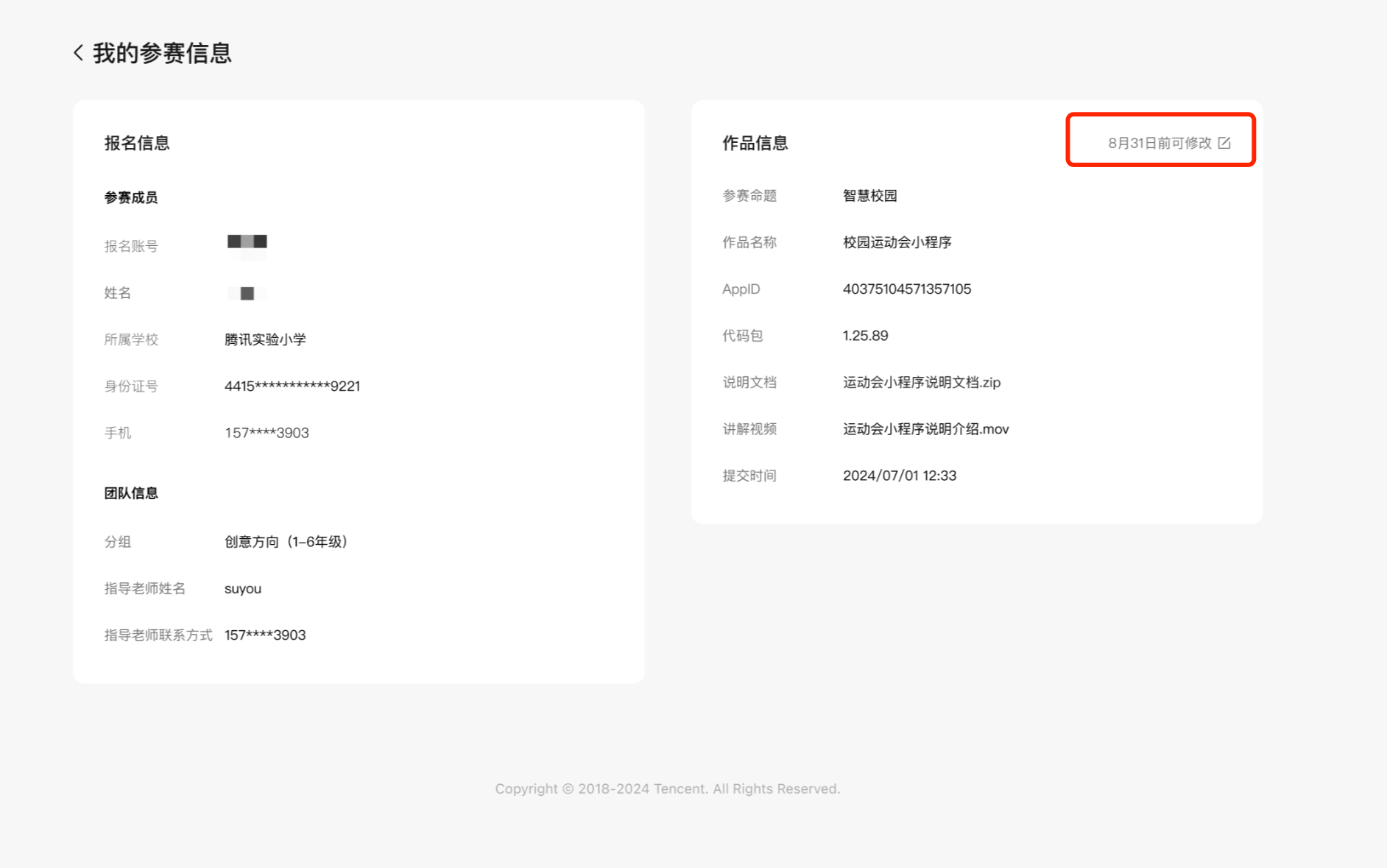Click the submission time 2024/07/01 12:33

point(899,476)
